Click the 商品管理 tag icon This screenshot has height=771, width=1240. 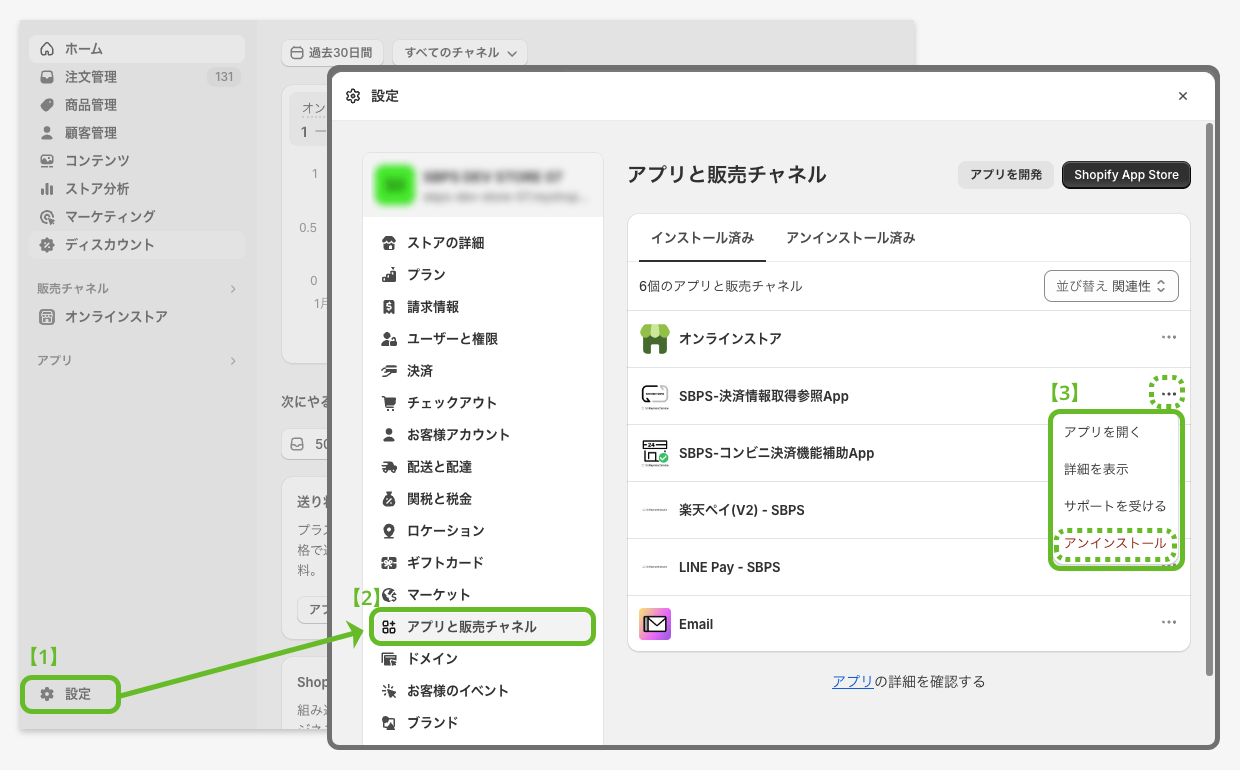(47, 105)
